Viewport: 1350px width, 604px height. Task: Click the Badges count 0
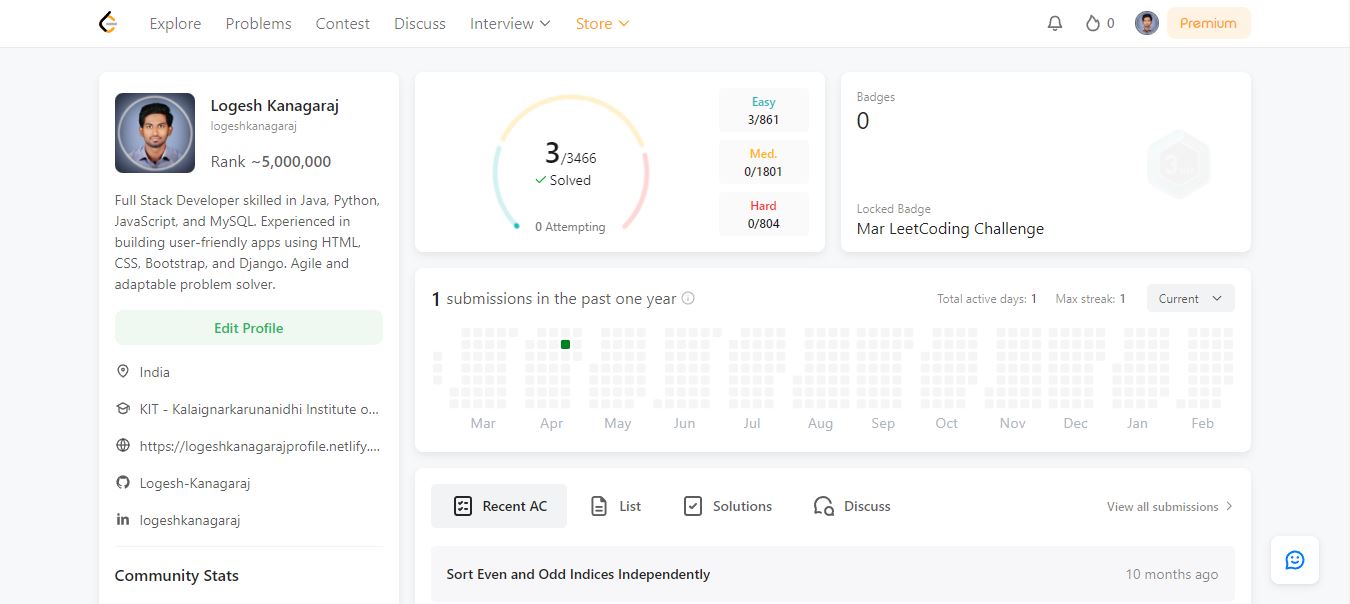[863, 121]
